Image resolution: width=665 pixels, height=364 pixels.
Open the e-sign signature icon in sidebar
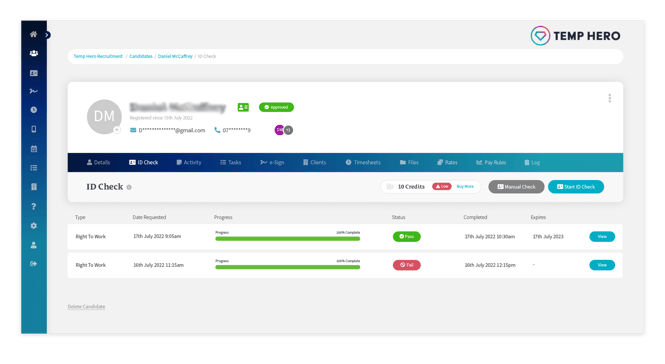[x=34, y=91]
